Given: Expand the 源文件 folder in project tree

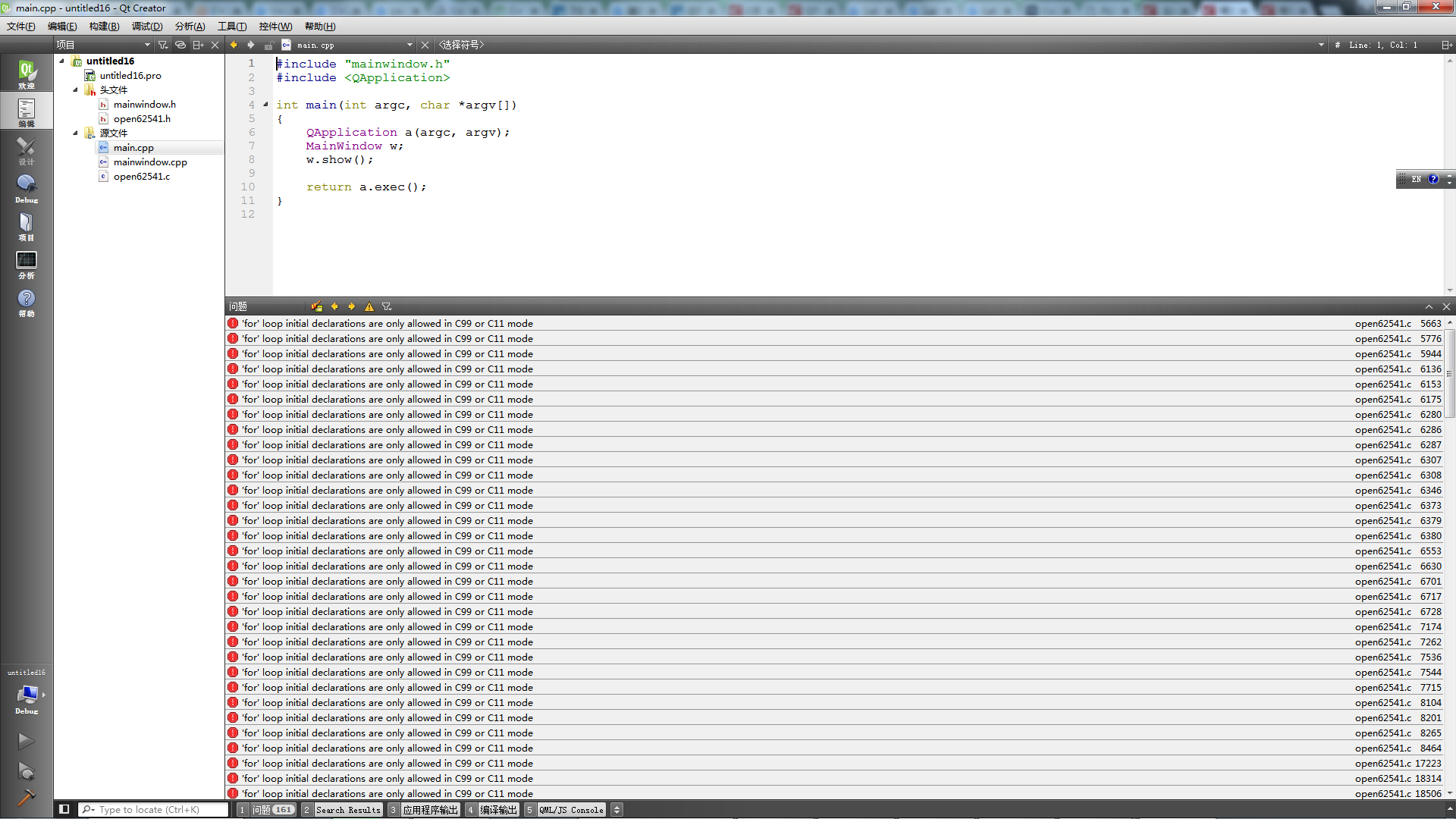Looking at the screenshot, I should pos(76,133).
